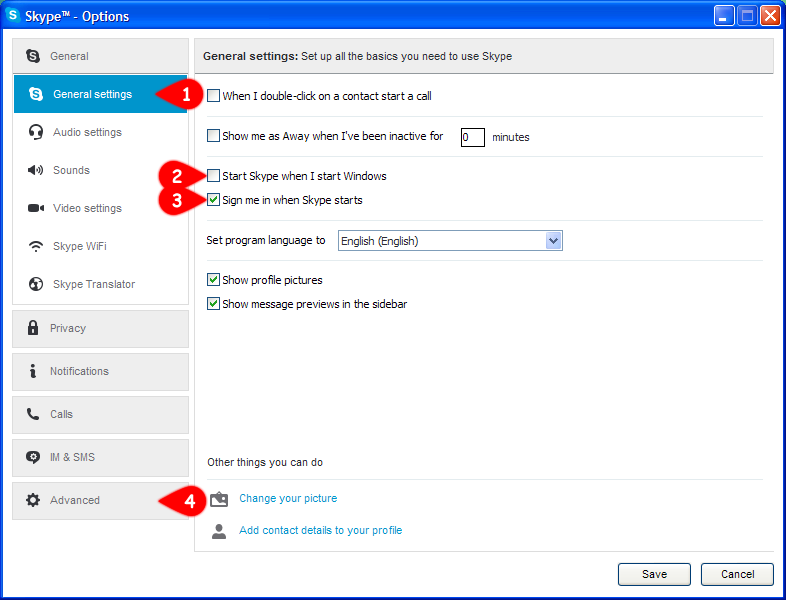Click the phone handset icon for Calls
This screenshot has width=786, height=600.
(x=33, y=414)
